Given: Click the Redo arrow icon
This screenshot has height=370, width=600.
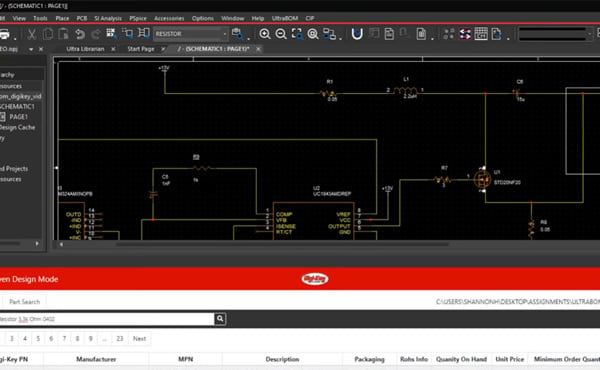Looking at the screenshot, I should pyautogui.click(x=96, y=34).
